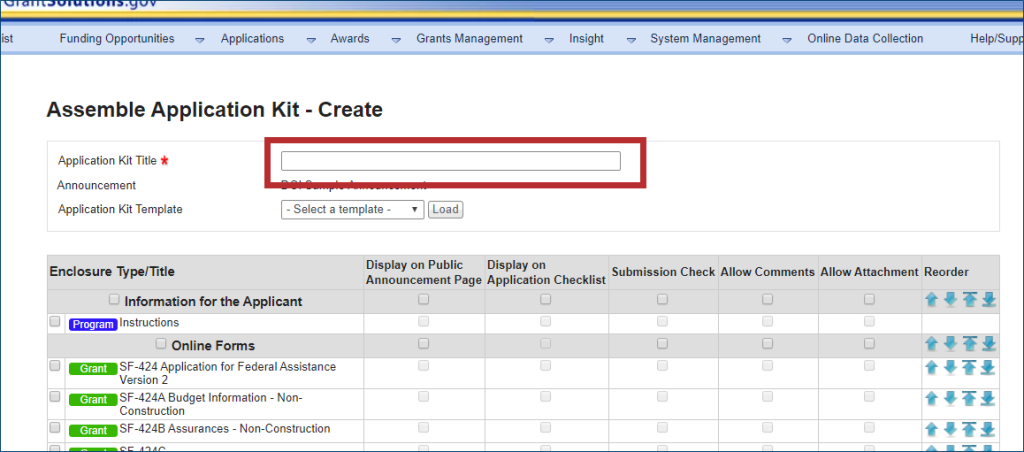Open the Awards menu
Screen dimensions: 1024x452
pos(350,39)
